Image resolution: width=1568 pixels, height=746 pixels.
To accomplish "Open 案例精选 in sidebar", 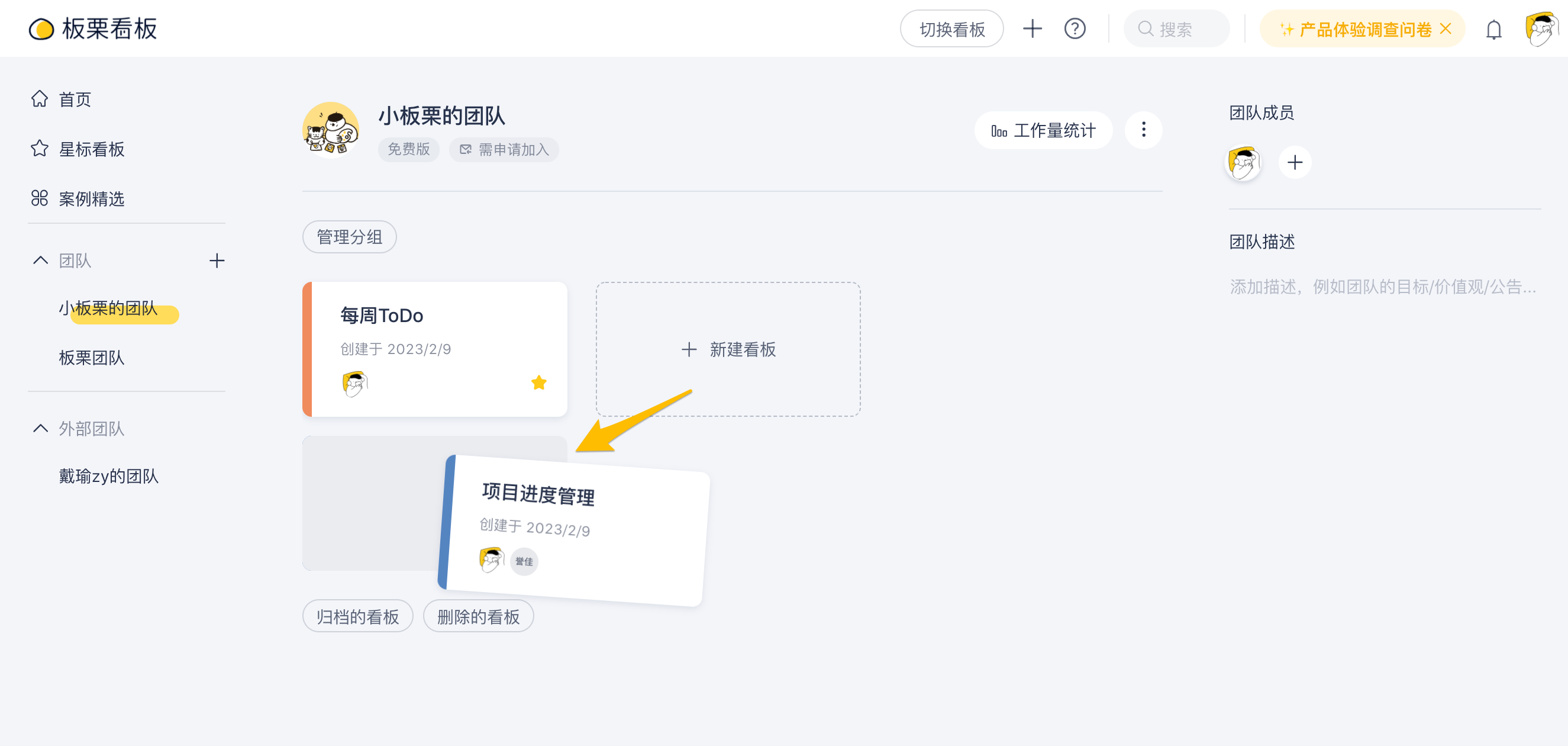I will click(91, 199).
